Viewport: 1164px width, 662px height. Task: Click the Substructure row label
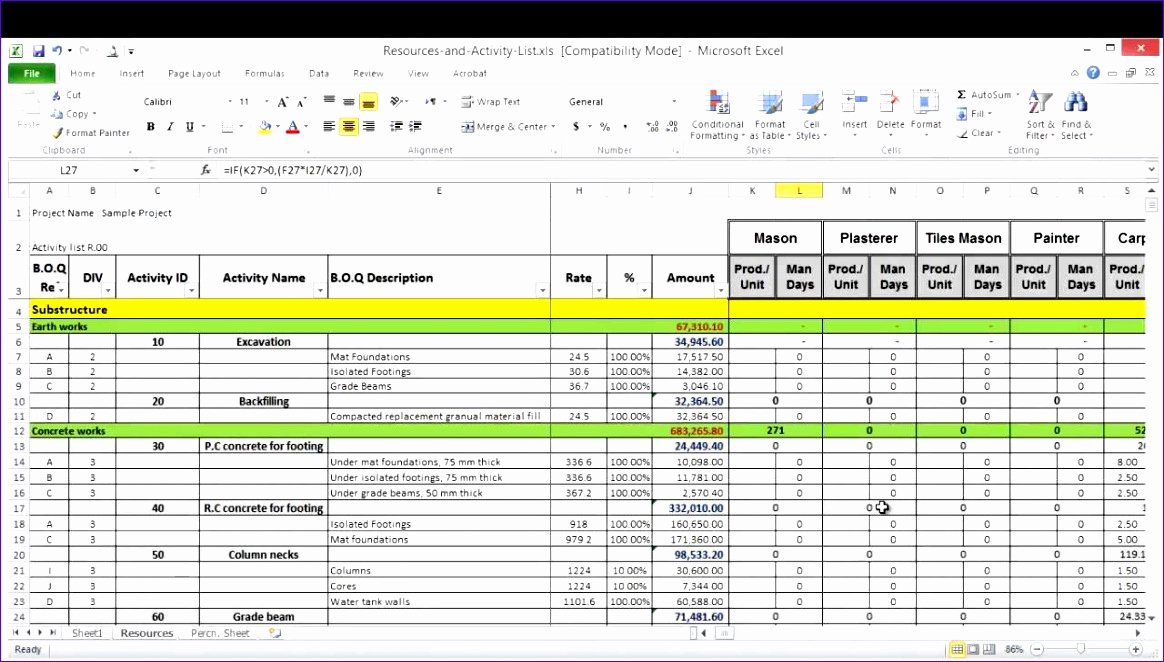pos(69,309)
